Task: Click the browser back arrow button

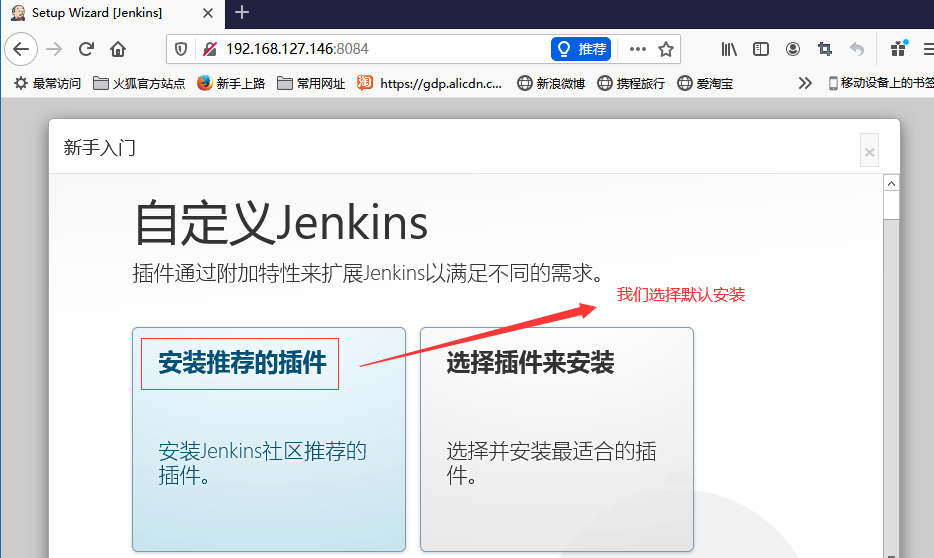Action: pyautogui.click(x=22, y=49)
